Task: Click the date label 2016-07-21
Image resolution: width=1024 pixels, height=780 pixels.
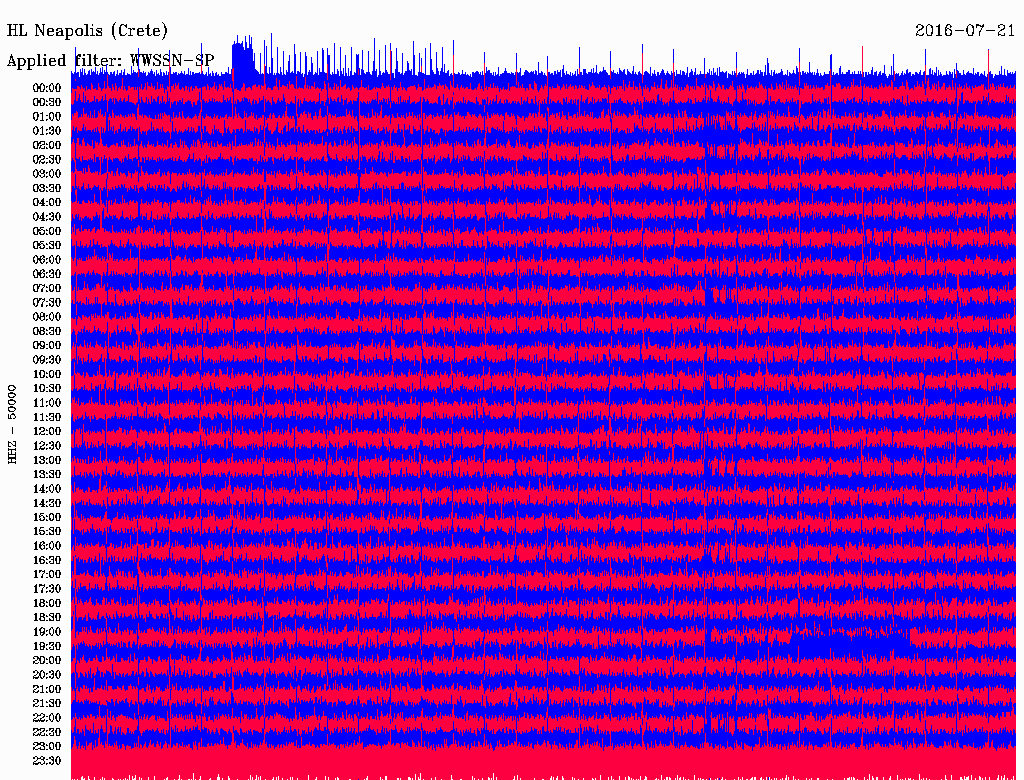Action: click(x=964, y=31)
